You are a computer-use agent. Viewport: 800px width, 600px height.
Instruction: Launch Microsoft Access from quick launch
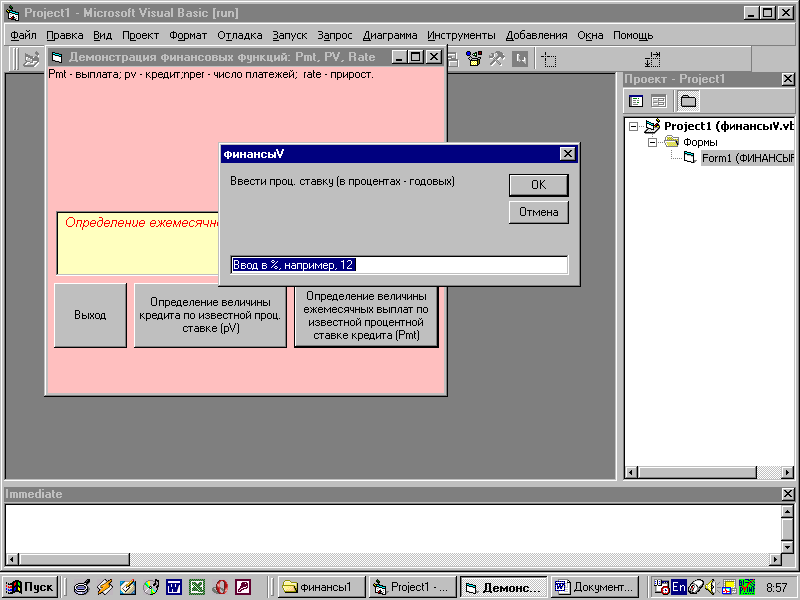pos(243,587)
